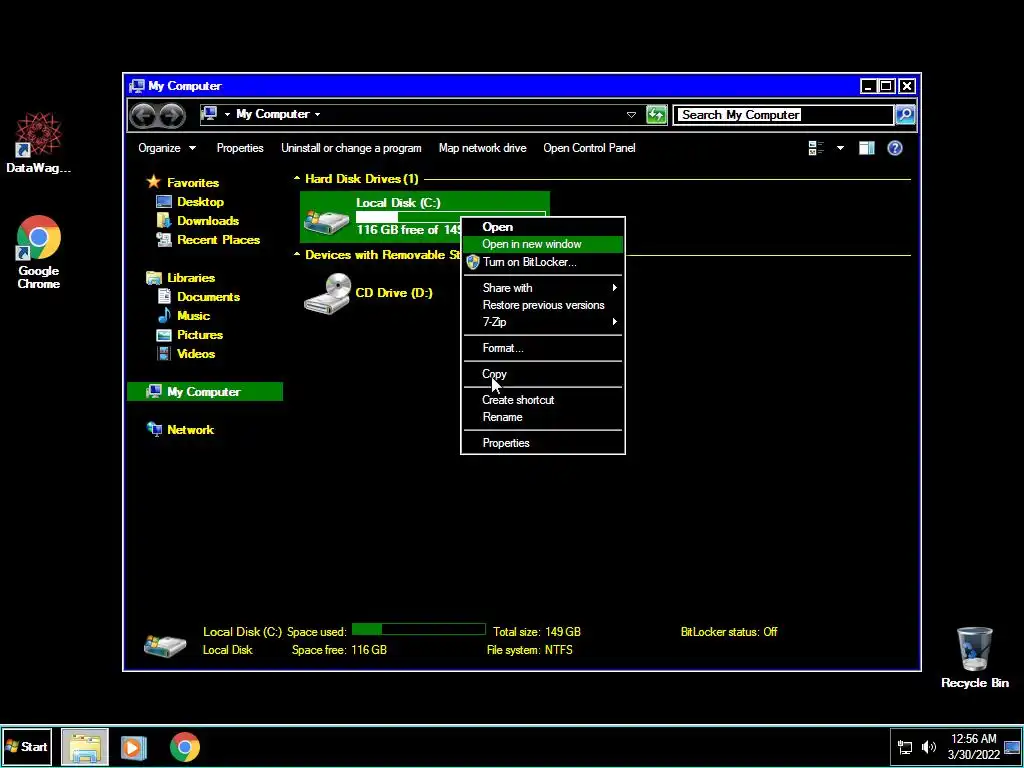Choose Copy from context menu
1024x768 pixels.
click(x=543, y=374)
